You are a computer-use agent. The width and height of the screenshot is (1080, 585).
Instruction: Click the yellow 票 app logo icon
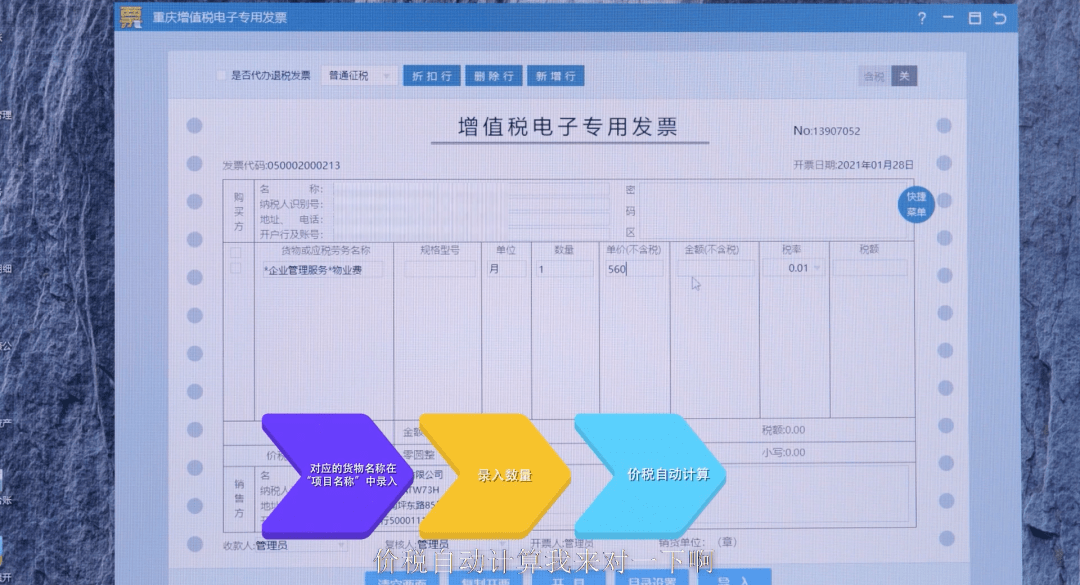pyautogui.click(x=131, y=17)
